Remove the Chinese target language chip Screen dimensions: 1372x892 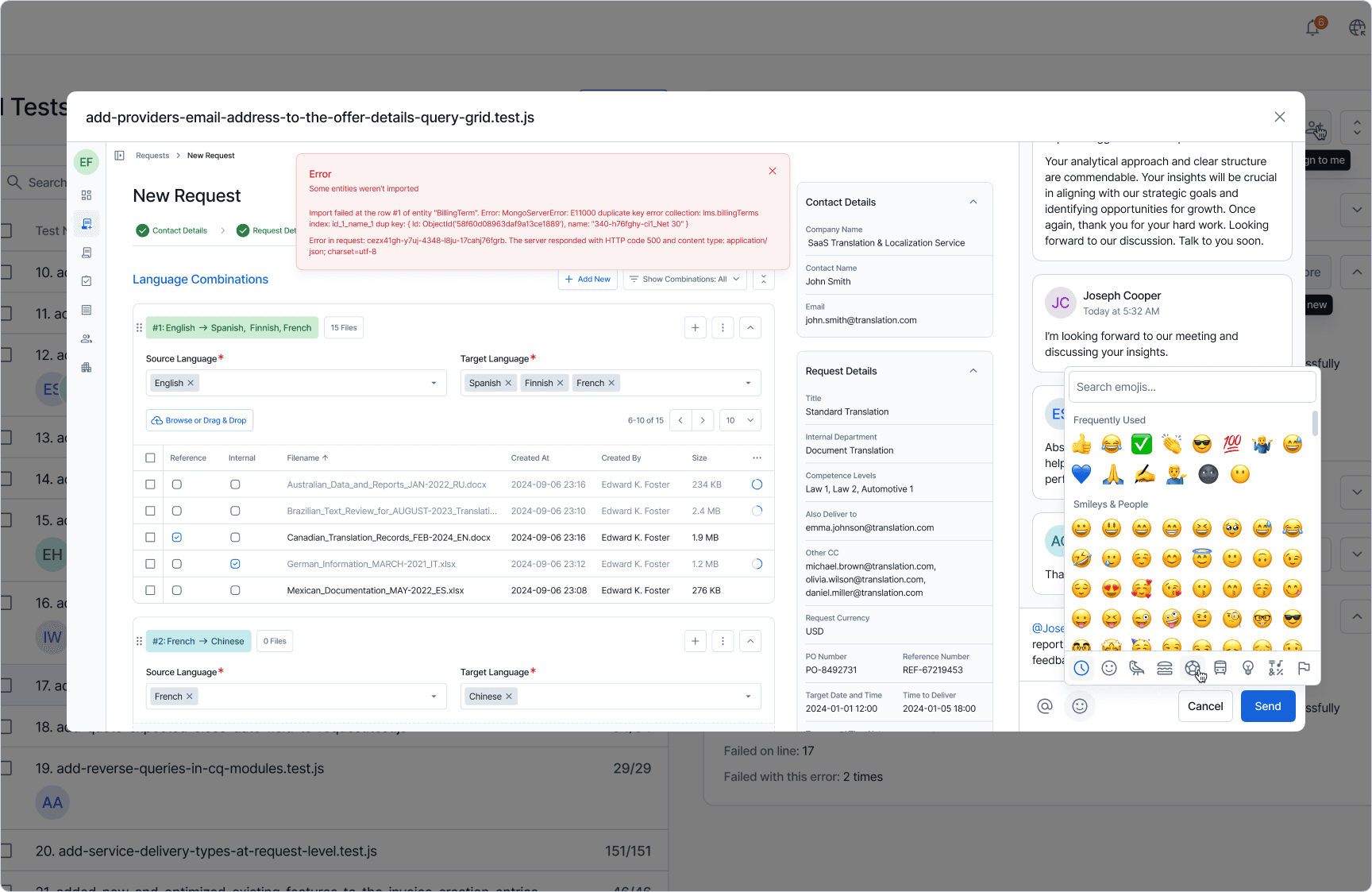[x=509, y=697]
